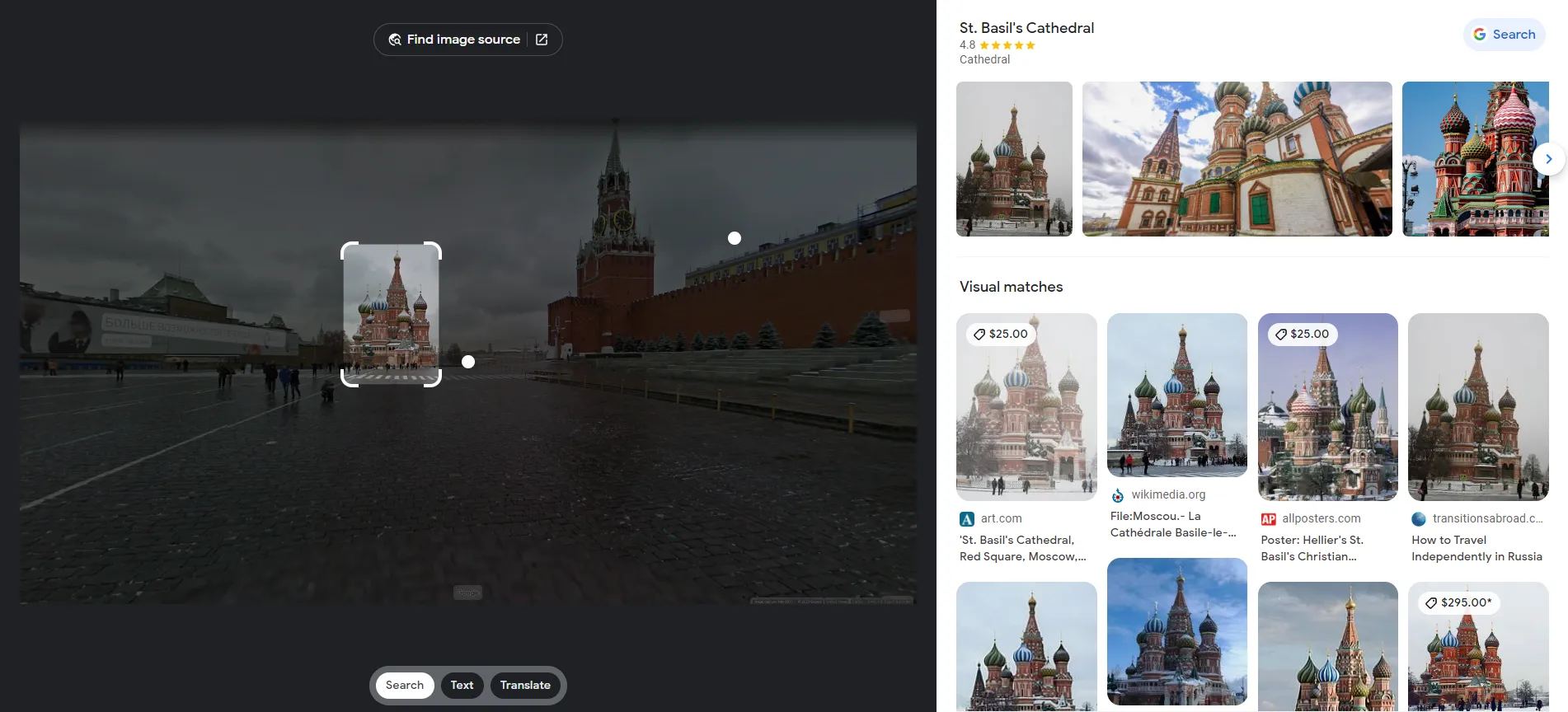
Task: Click the art.com favicon
Action: (x=967, y=519)
